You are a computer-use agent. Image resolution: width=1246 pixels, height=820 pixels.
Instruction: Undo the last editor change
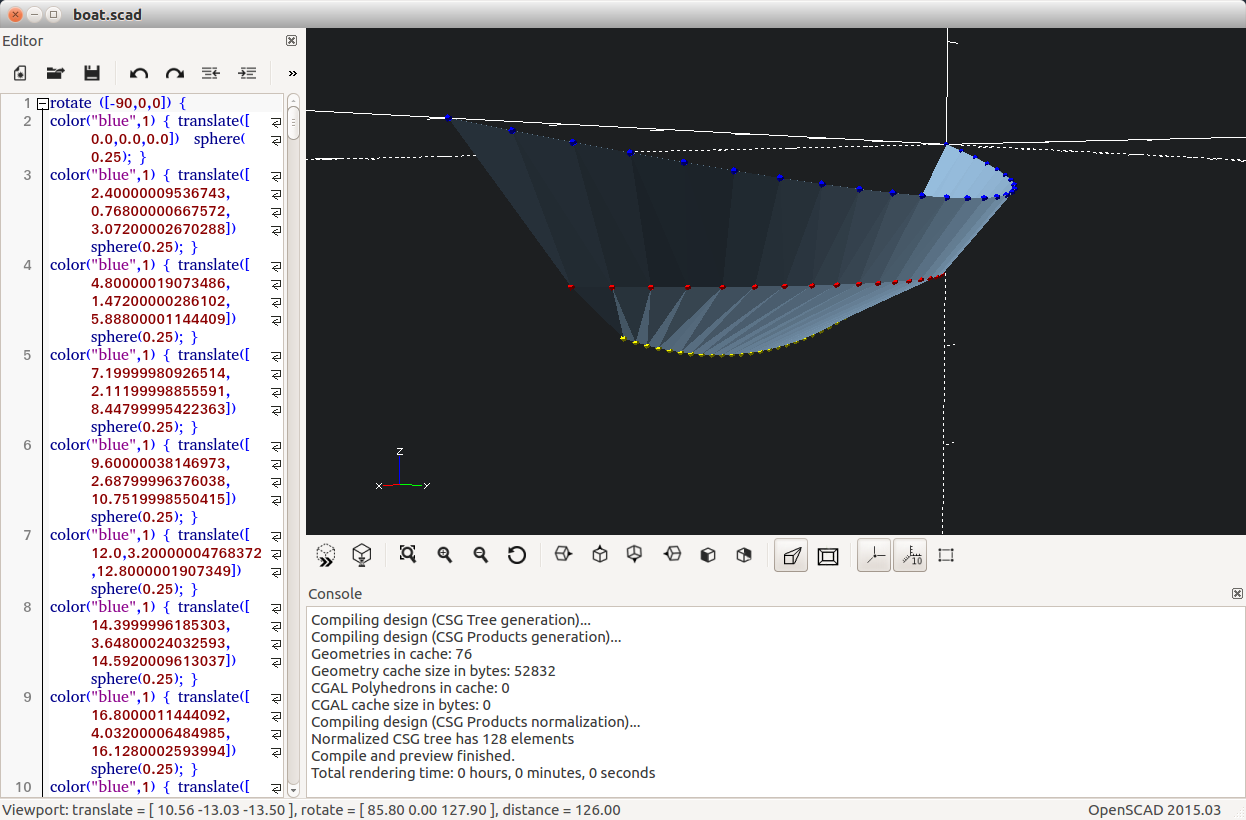point(139,73)
